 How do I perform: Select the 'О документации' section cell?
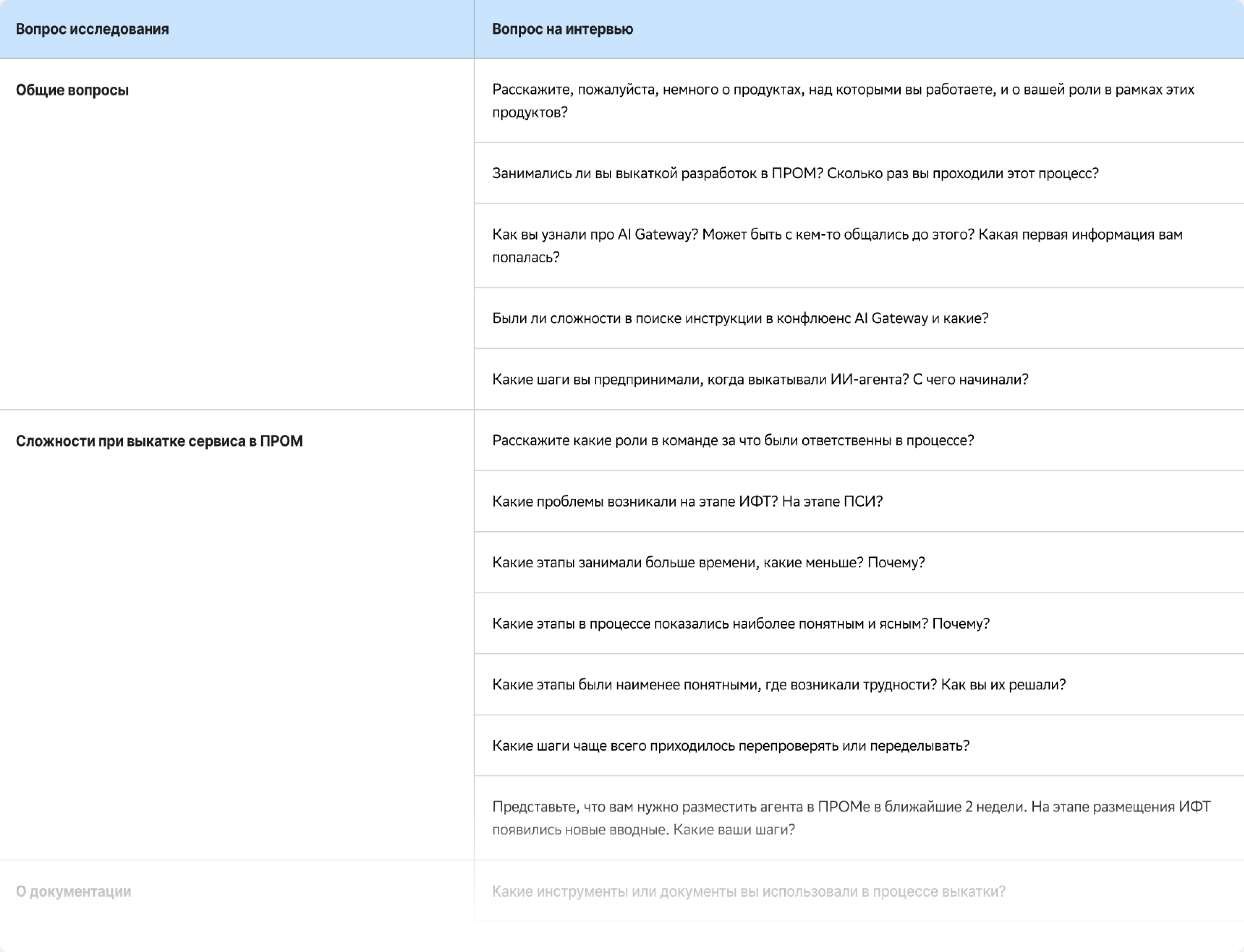point(74,891)
